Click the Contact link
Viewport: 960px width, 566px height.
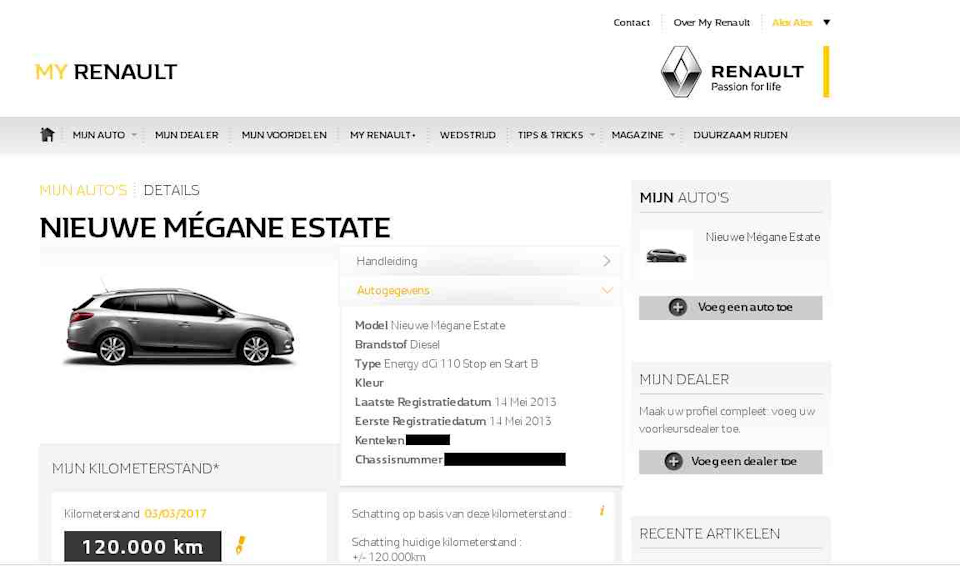click(632, 23)
